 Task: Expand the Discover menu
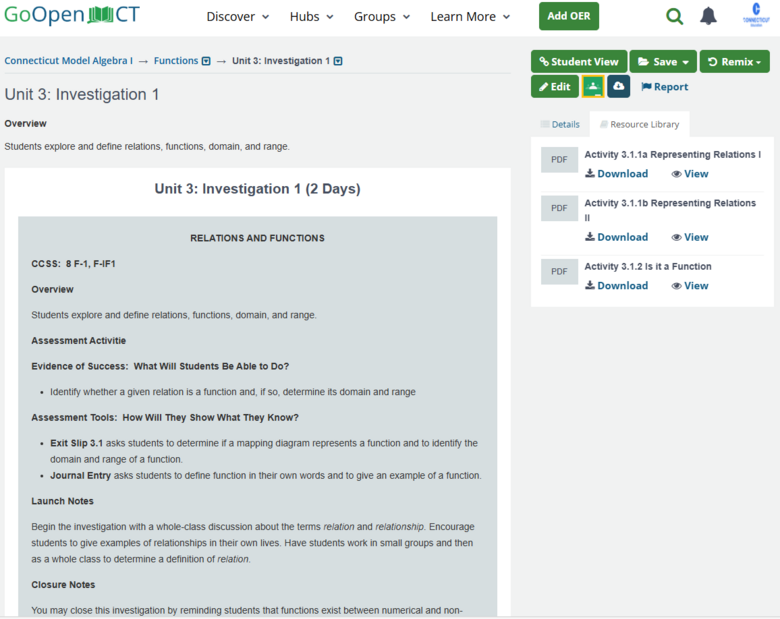pyautogui.click(x=237, y=17)
